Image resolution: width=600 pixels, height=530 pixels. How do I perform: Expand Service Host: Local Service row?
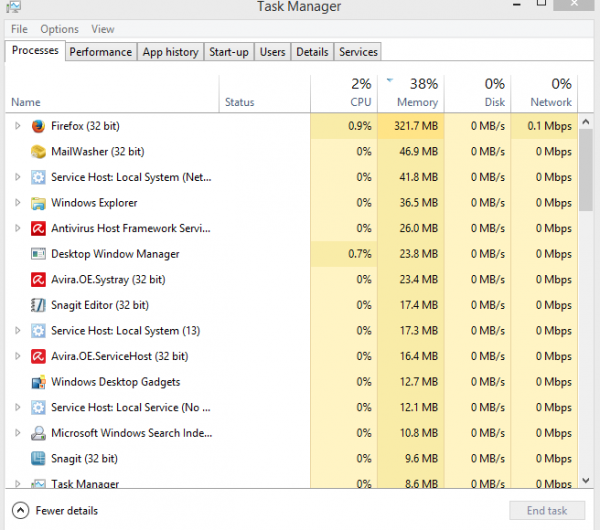18,407
